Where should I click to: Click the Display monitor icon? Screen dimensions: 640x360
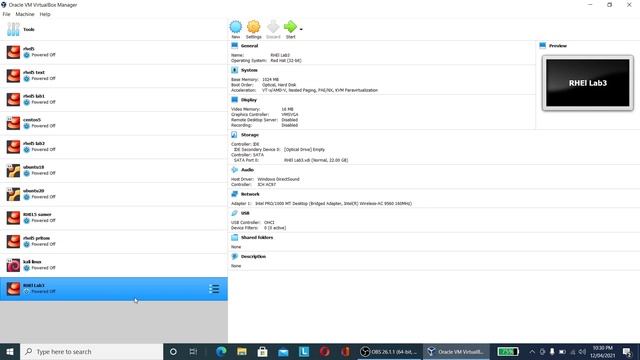click(x=234, y=99)
